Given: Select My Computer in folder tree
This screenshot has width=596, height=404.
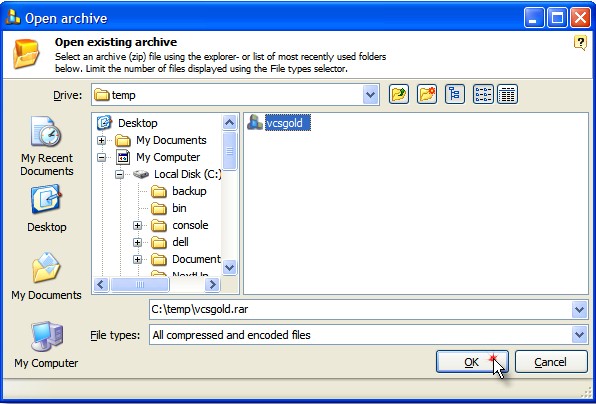Looking at the screenshot, I should coord(168,157).
